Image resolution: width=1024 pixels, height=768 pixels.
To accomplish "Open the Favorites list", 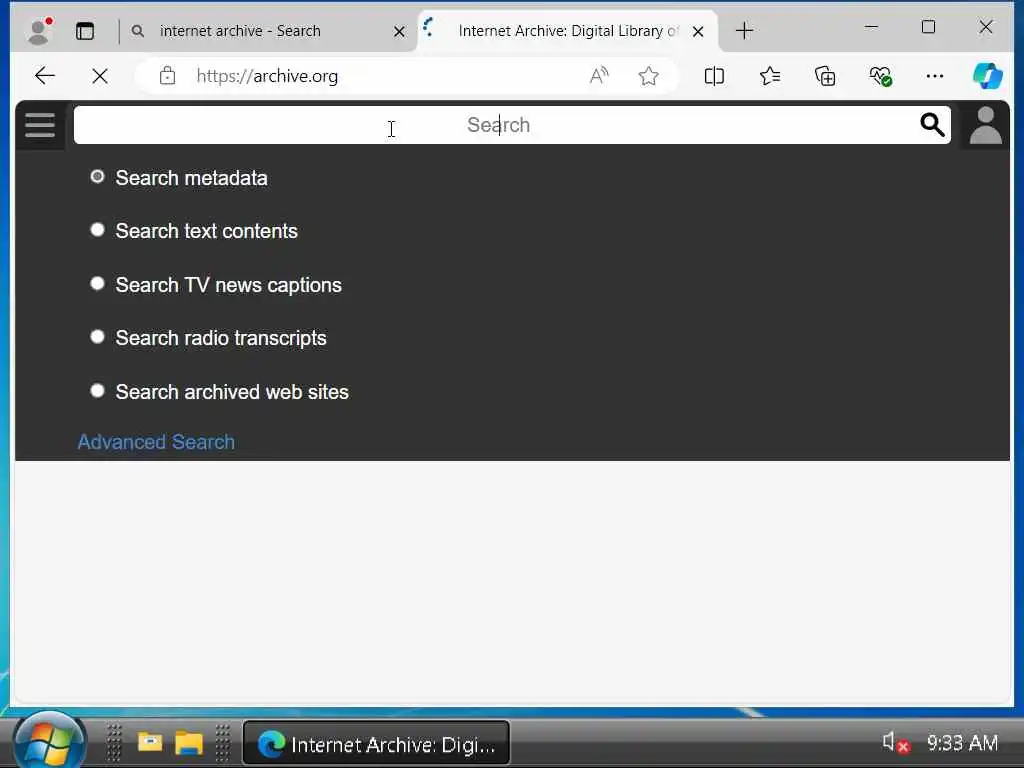I will [770, 76].
